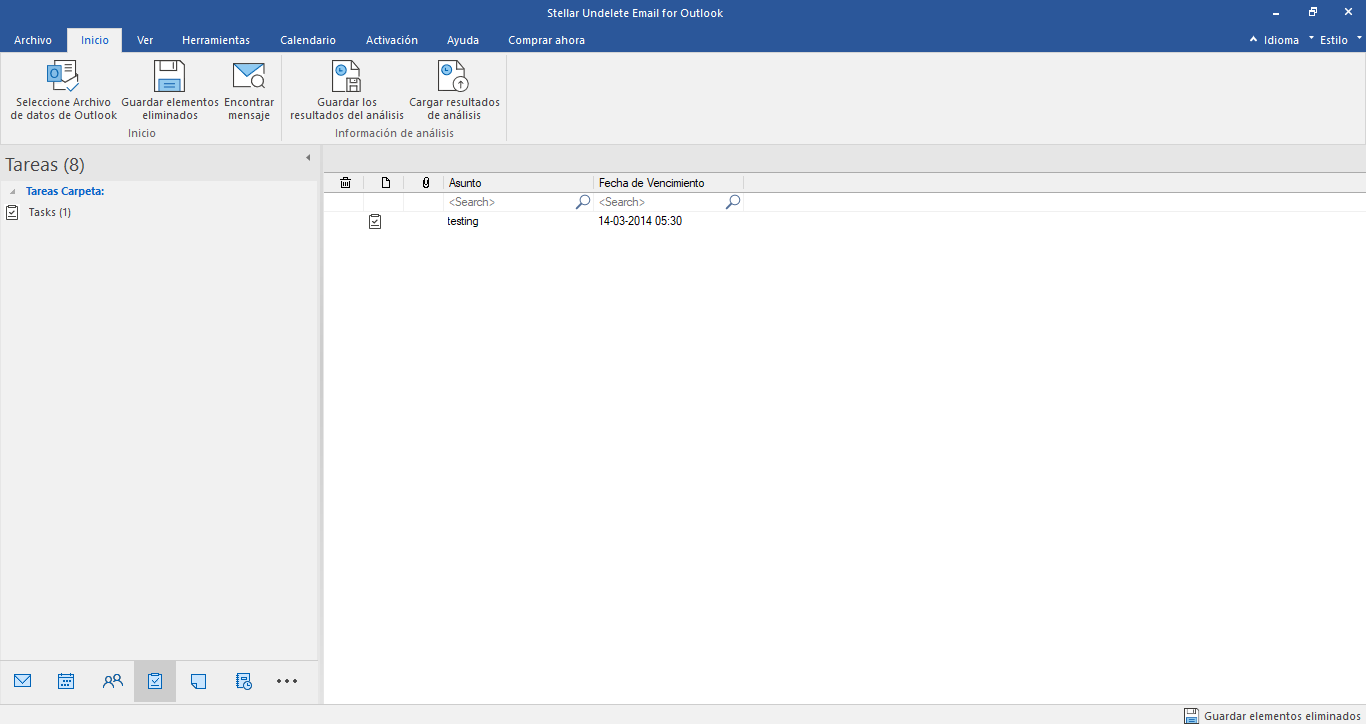The width and height of the screenshot is (1366, 724).
Task: Click the task icon in testing row
Action: pos(375,221)
